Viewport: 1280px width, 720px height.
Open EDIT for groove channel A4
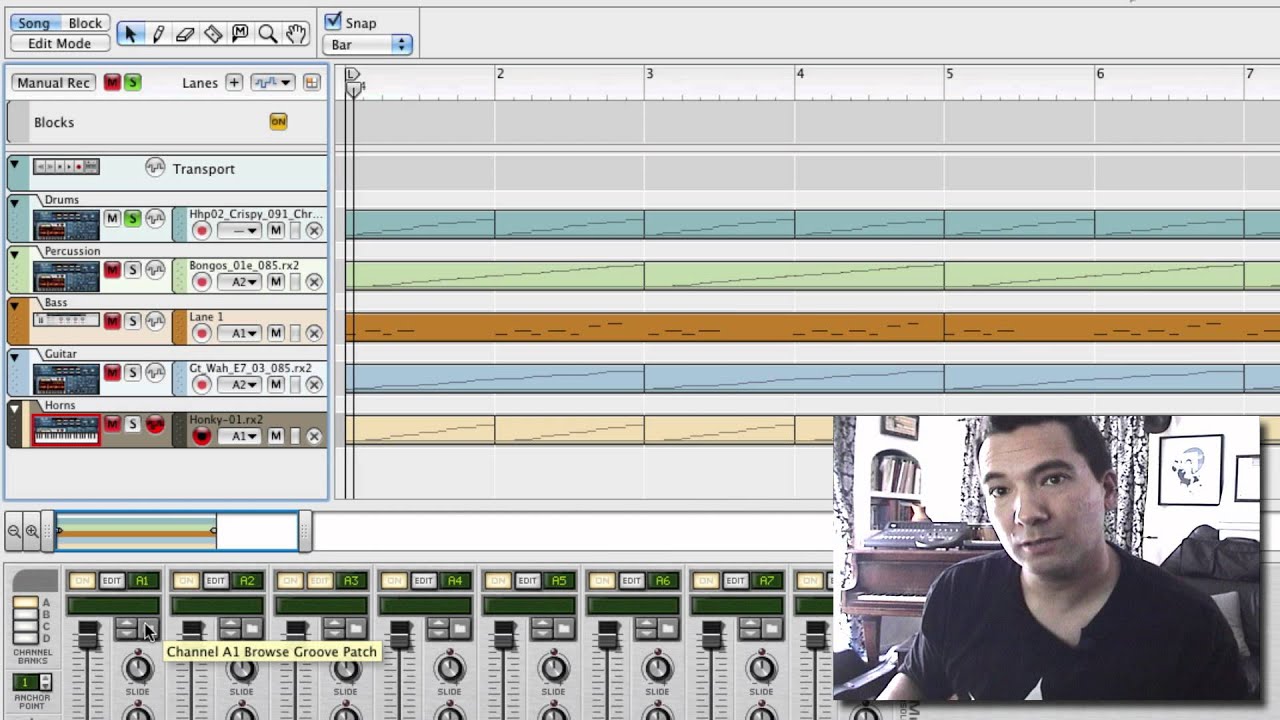[x=424, y=581]
